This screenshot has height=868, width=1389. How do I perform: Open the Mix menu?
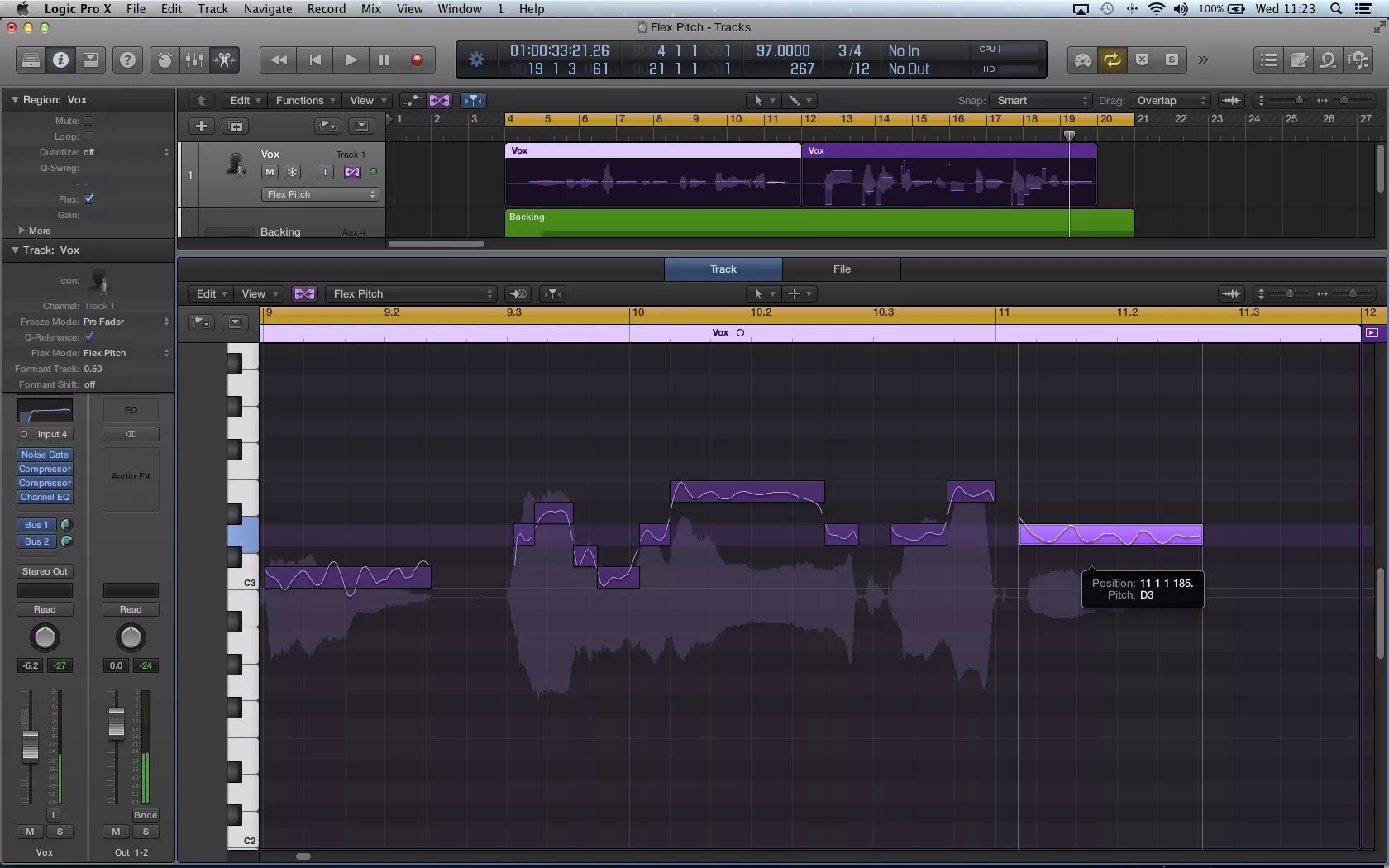(x=371, y=9)
